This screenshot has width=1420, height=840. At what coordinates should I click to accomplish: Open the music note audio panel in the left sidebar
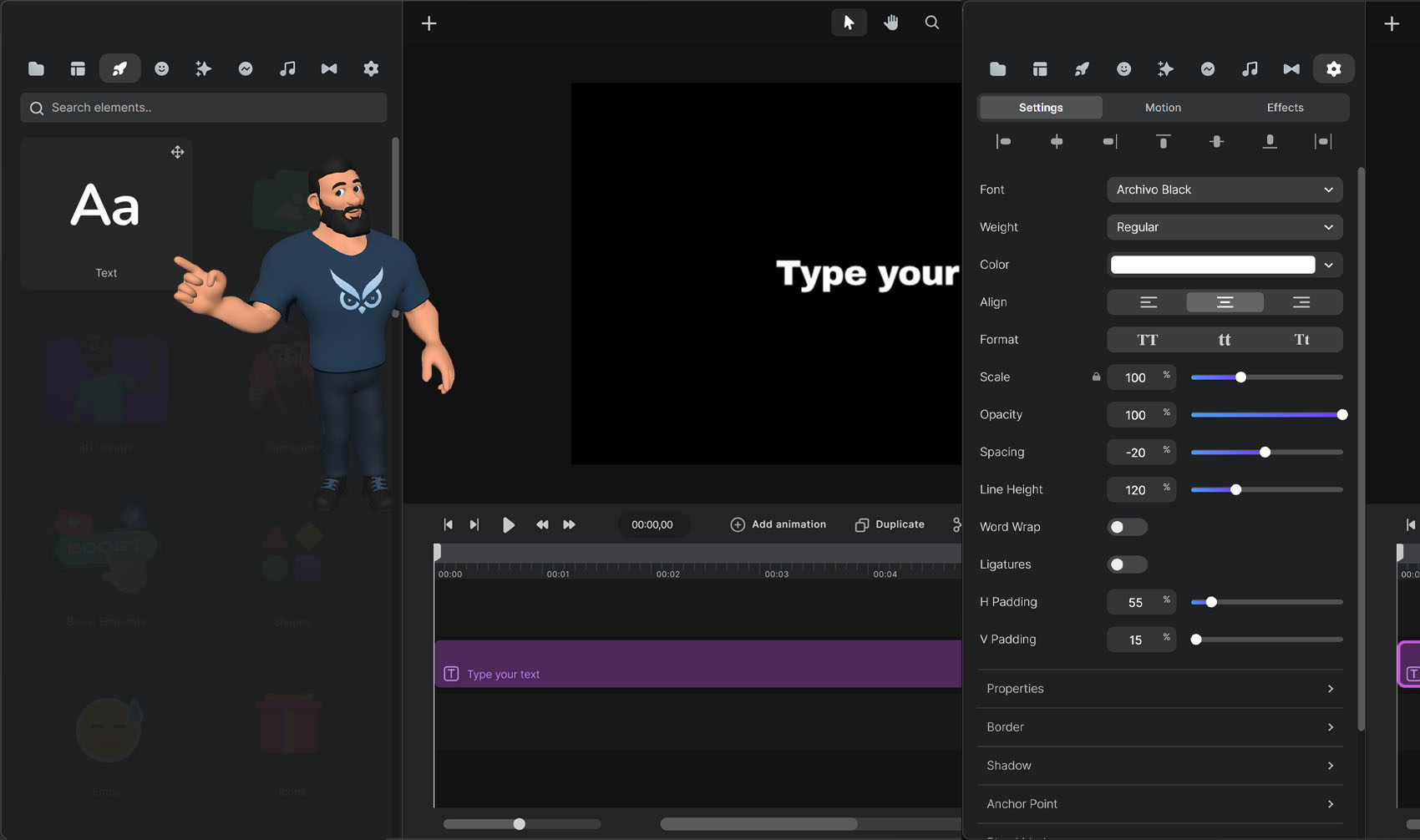tap(287, 68)
